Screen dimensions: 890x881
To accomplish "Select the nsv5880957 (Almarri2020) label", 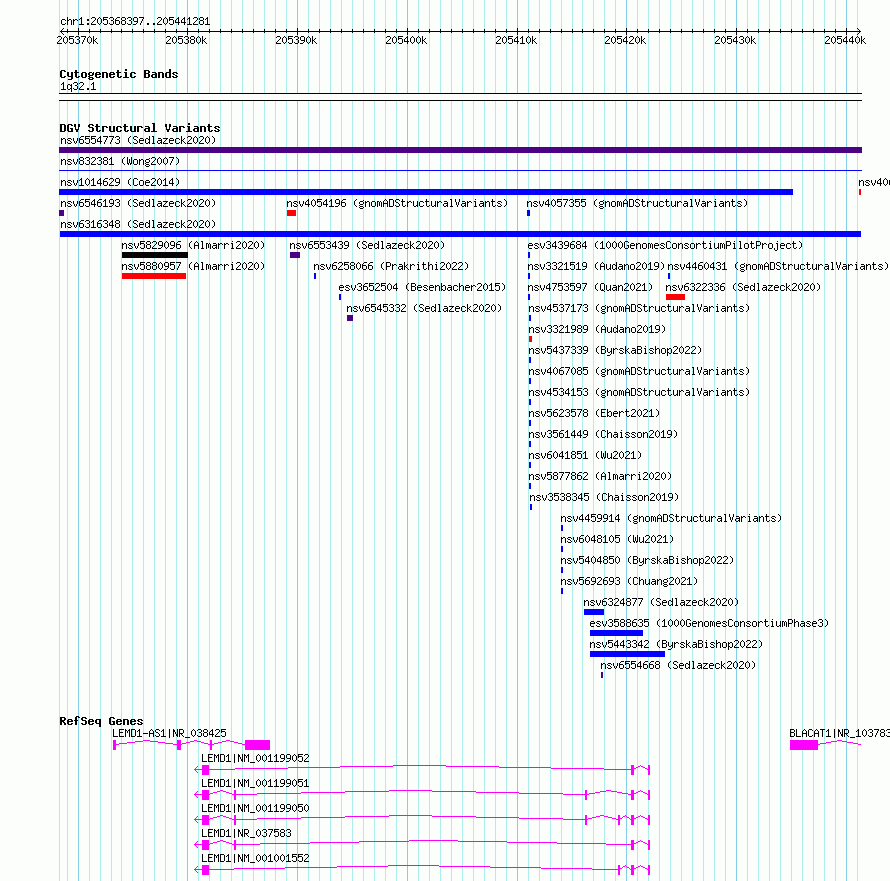I will [193, 266].
